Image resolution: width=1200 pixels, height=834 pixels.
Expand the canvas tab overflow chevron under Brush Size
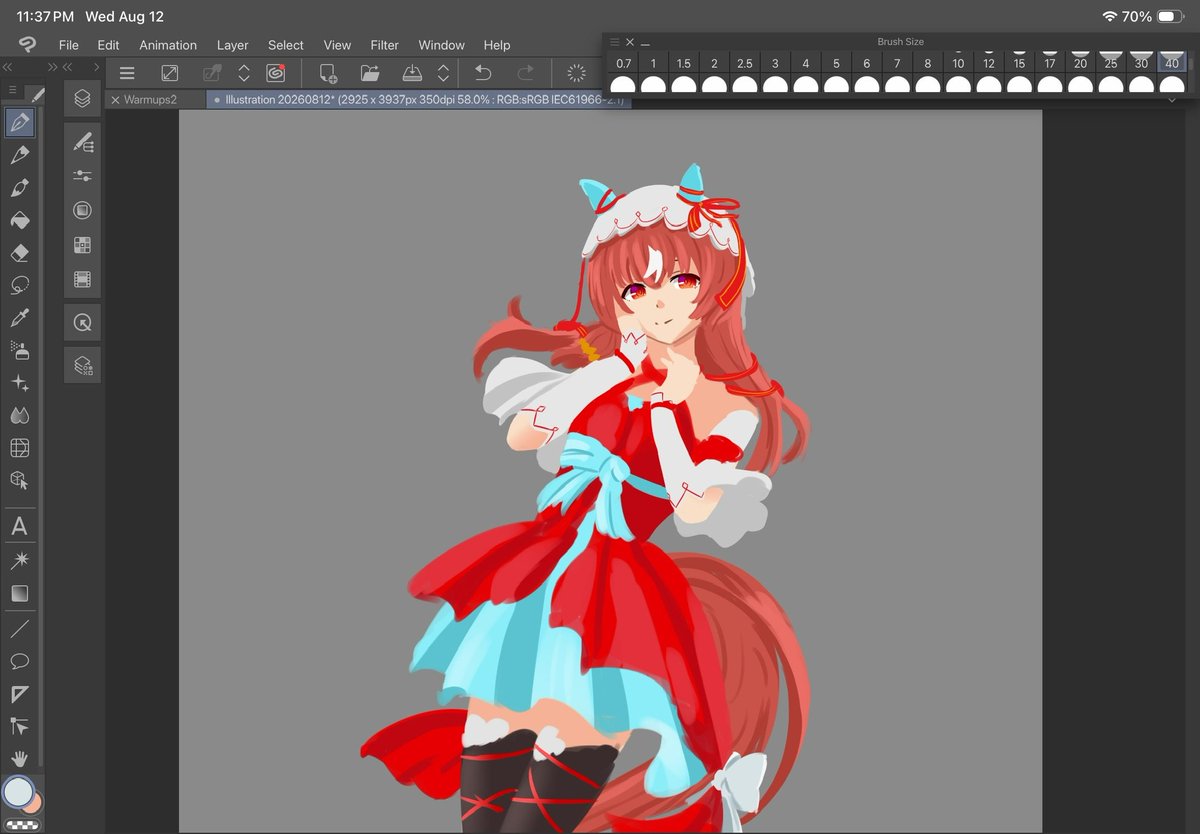(1172, 100)
